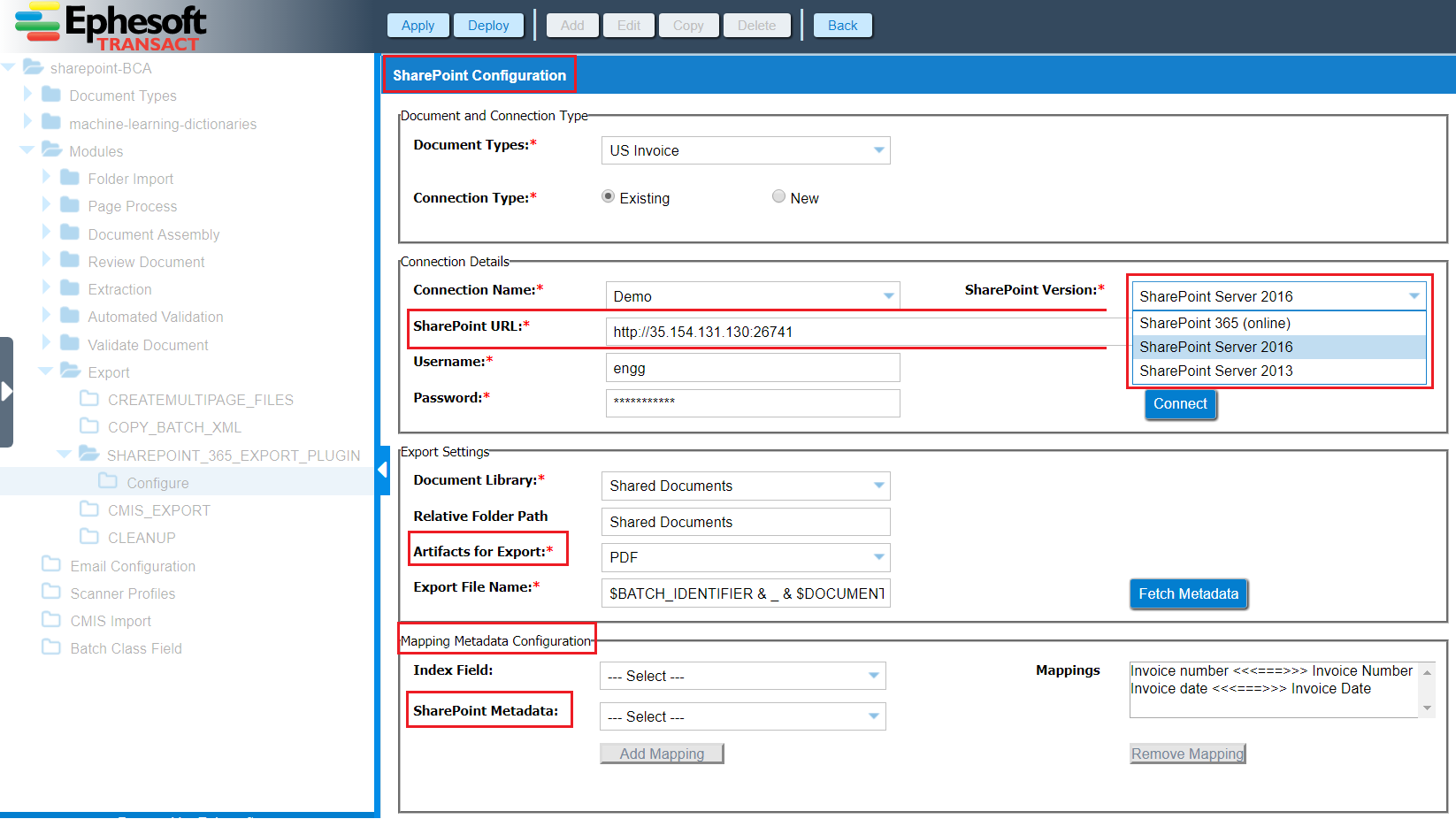Click the sharepoint-BCA open folder icon
The image size is (1456, 819).
pyautogui.click(x=33, y=67)
